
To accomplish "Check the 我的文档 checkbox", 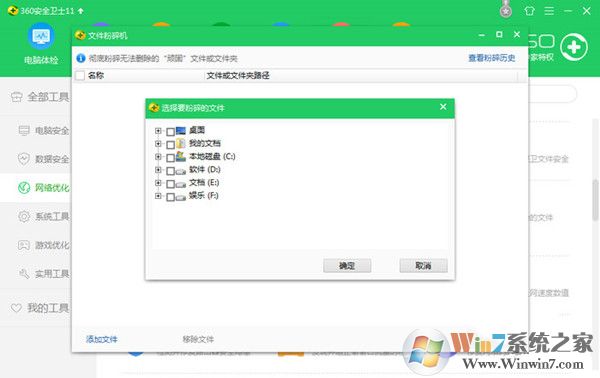I will (x=171, y=145).
